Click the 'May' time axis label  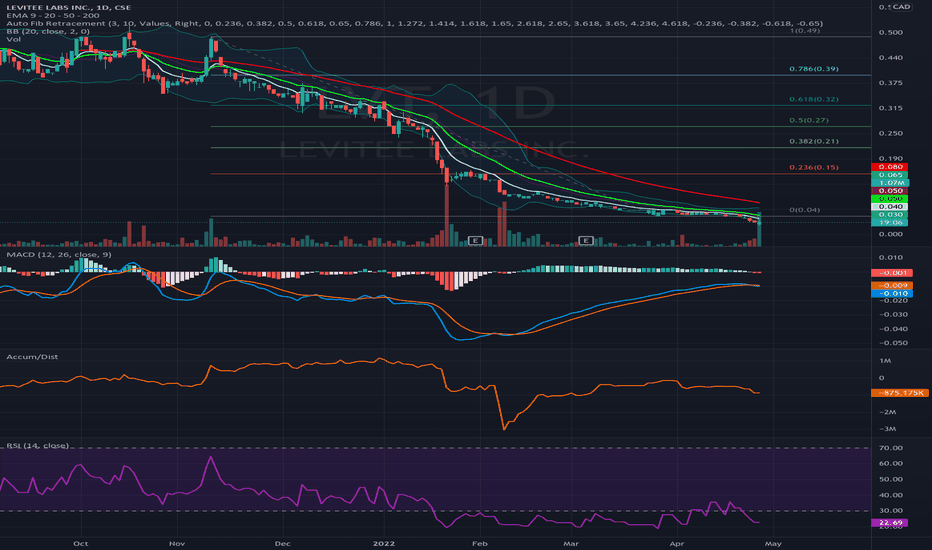pos(773,543)
